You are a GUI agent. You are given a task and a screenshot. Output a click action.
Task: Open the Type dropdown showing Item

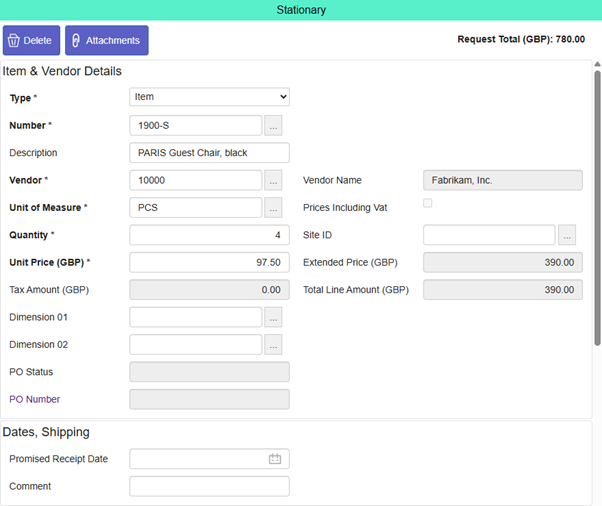pos(209,97)
